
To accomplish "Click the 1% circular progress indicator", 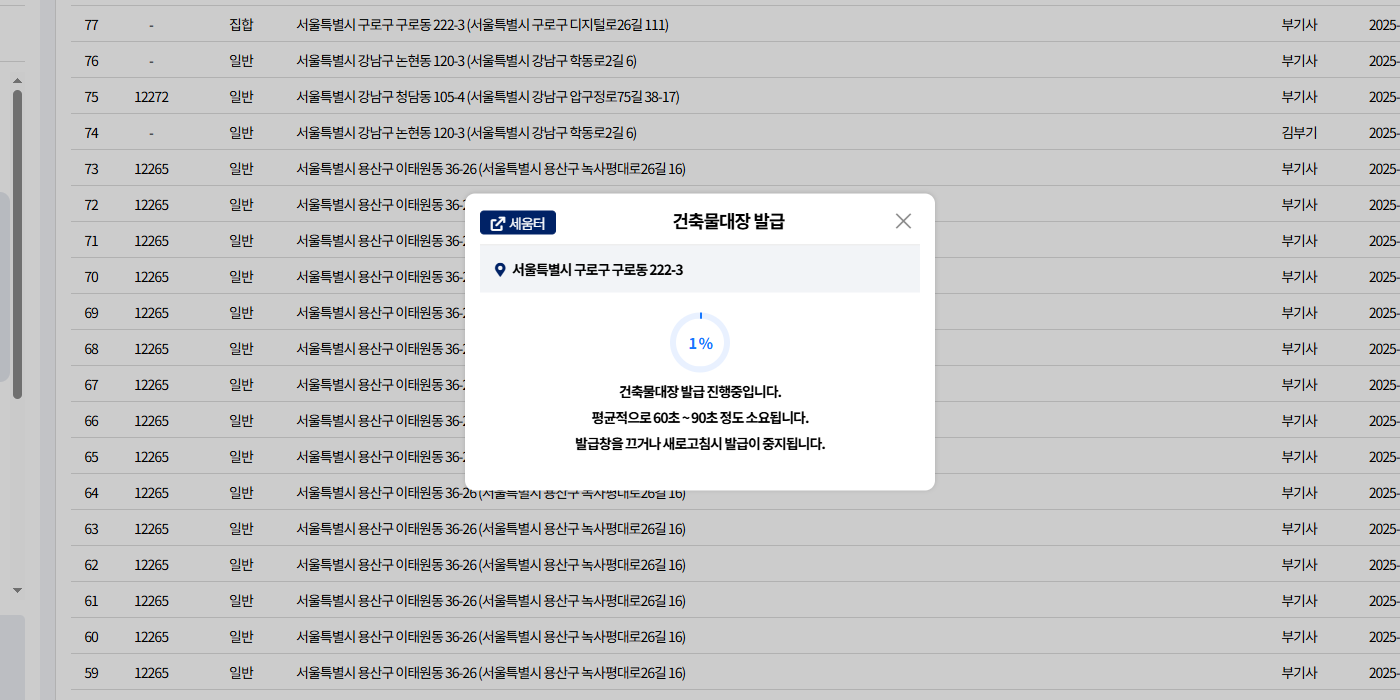I will click(700, 343).
